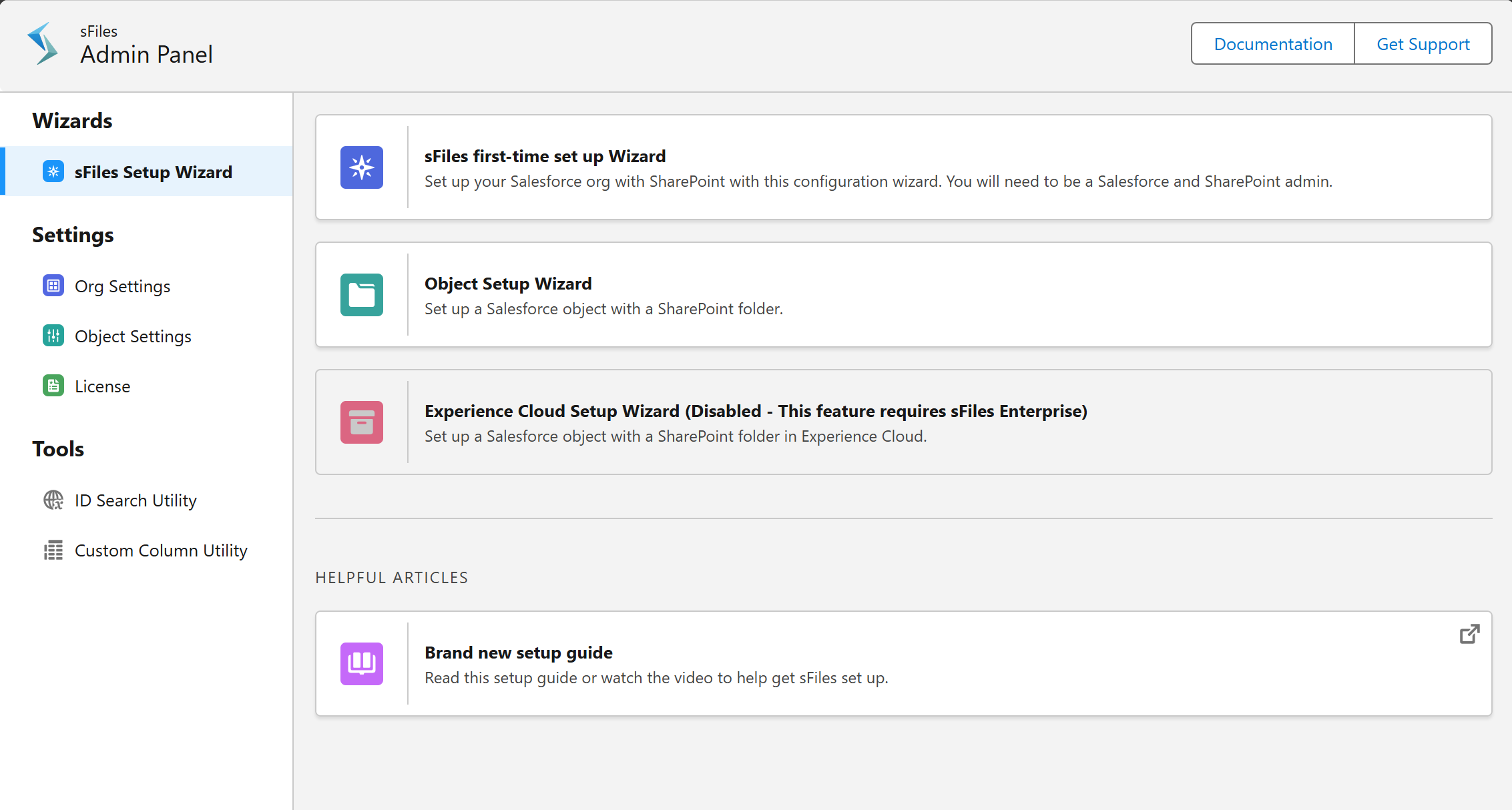
Task: Click the Wizards section heading
Action: [x=72, y=121]
